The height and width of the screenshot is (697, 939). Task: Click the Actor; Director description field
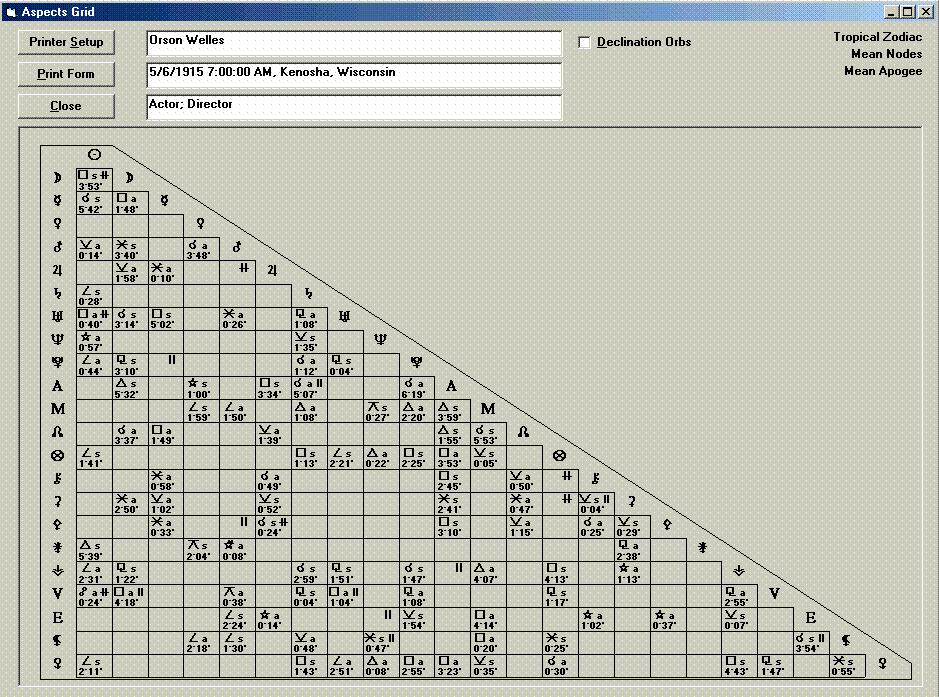tap(354, 107)
